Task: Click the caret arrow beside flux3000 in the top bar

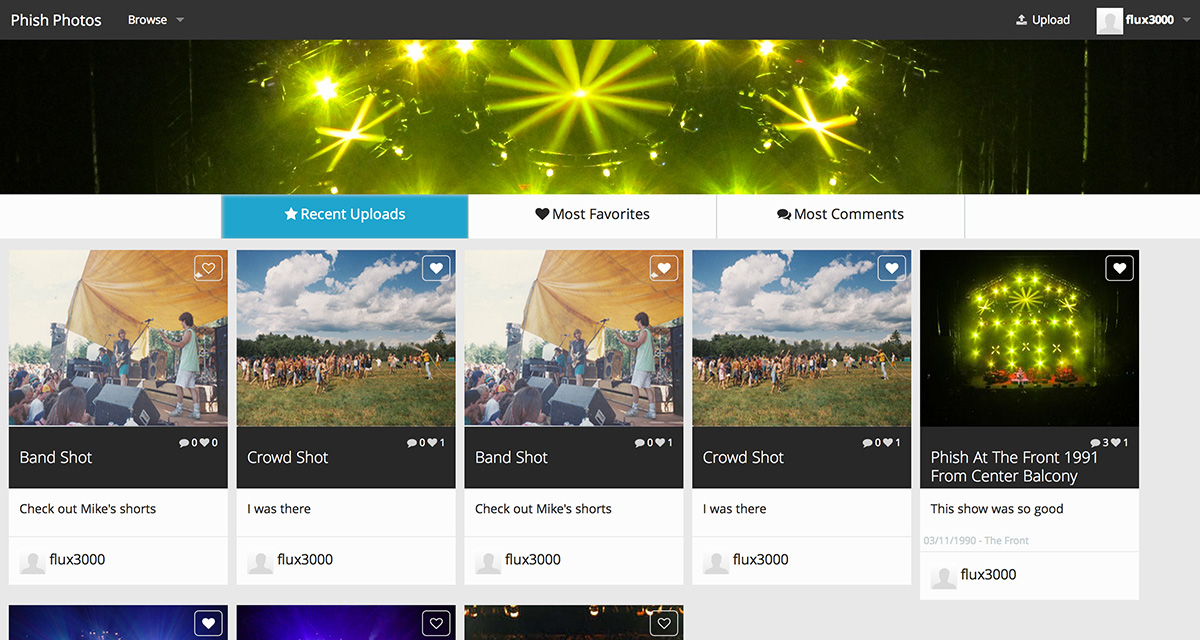Action: [x=1187, y=20]
